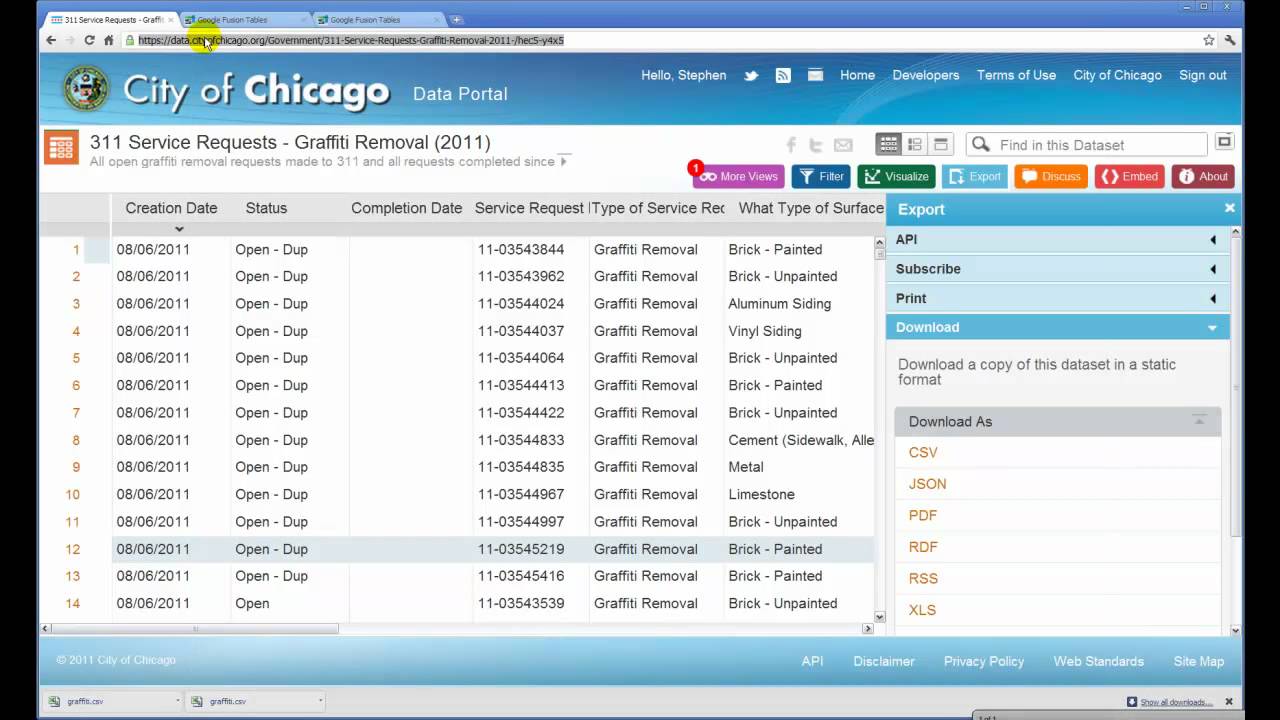Click the browser back arrow
Viewport: 1280px width, 720px height.
click(x=51, y=40)
